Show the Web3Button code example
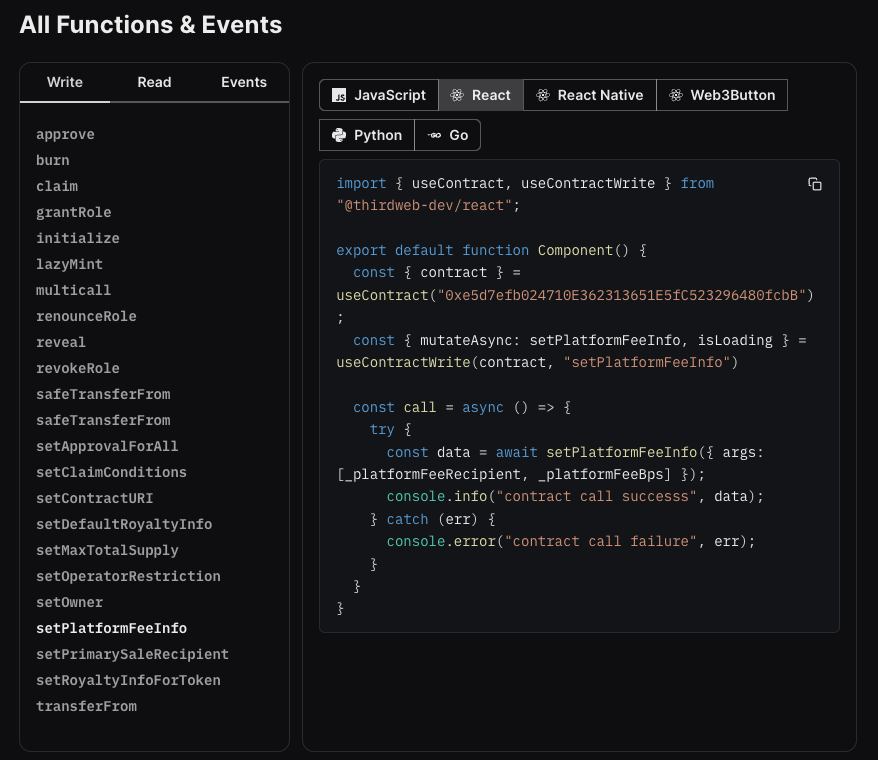 click(722, 95)
